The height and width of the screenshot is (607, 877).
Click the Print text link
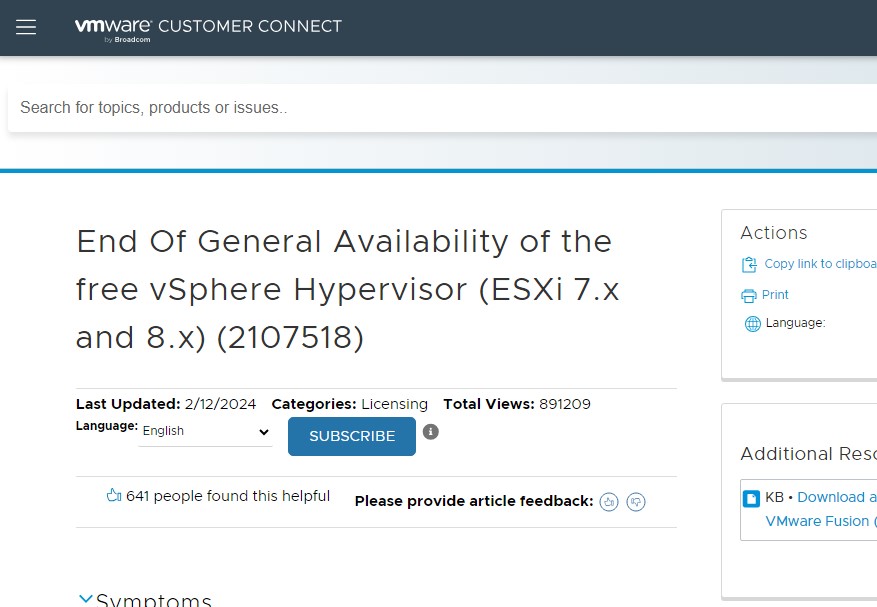774,294
